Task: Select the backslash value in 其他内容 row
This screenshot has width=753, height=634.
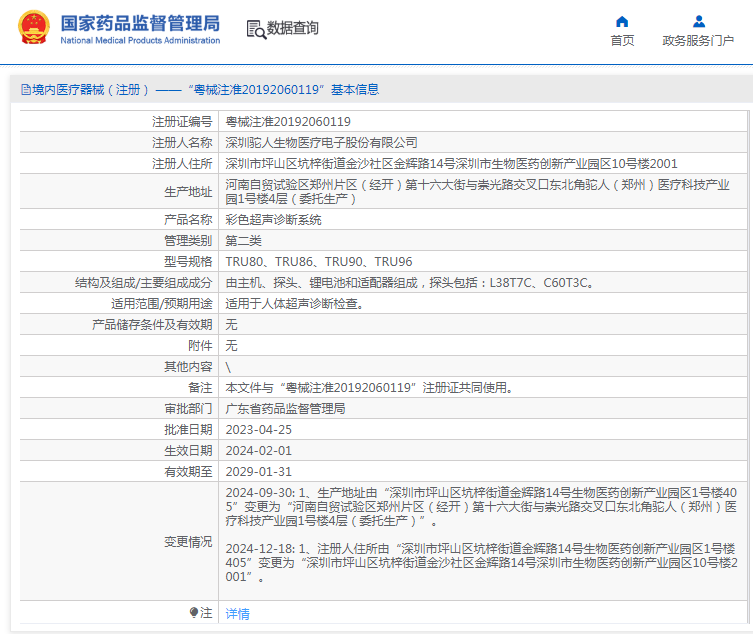Action: 228,367
